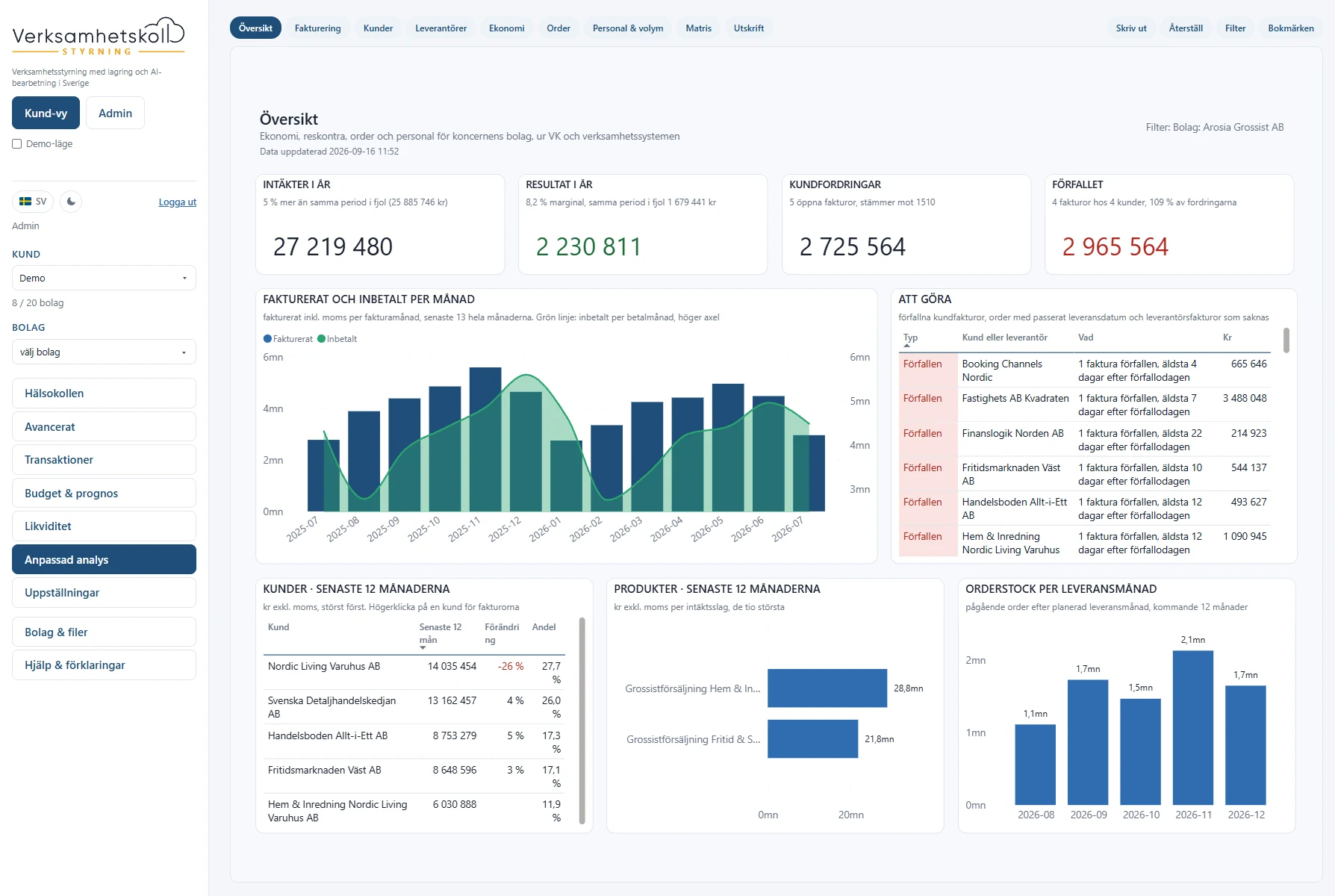This screenshot has width=1335, height=896.
Task: Open the Kund dropdown showing Demo
Action: pos(104,278)
